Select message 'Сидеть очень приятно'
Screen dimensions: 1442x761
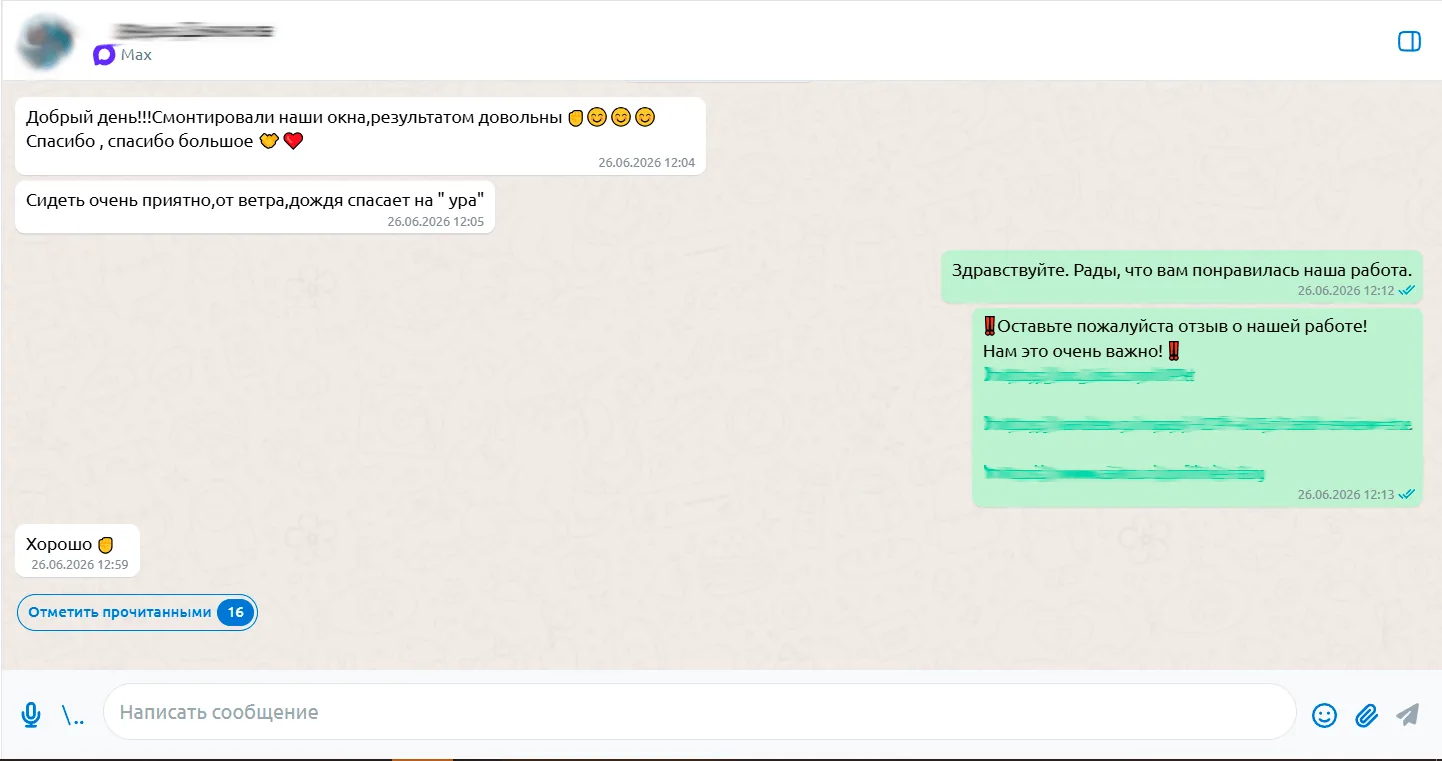(x=255, y=207)
